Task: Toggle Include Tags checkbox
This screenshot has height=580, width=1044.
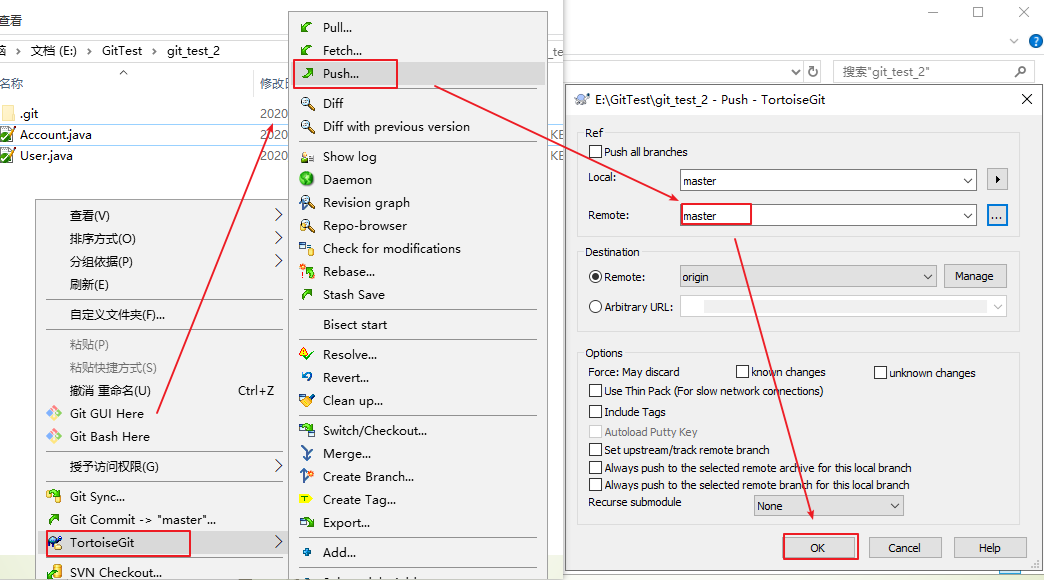Action: (595, 412)
